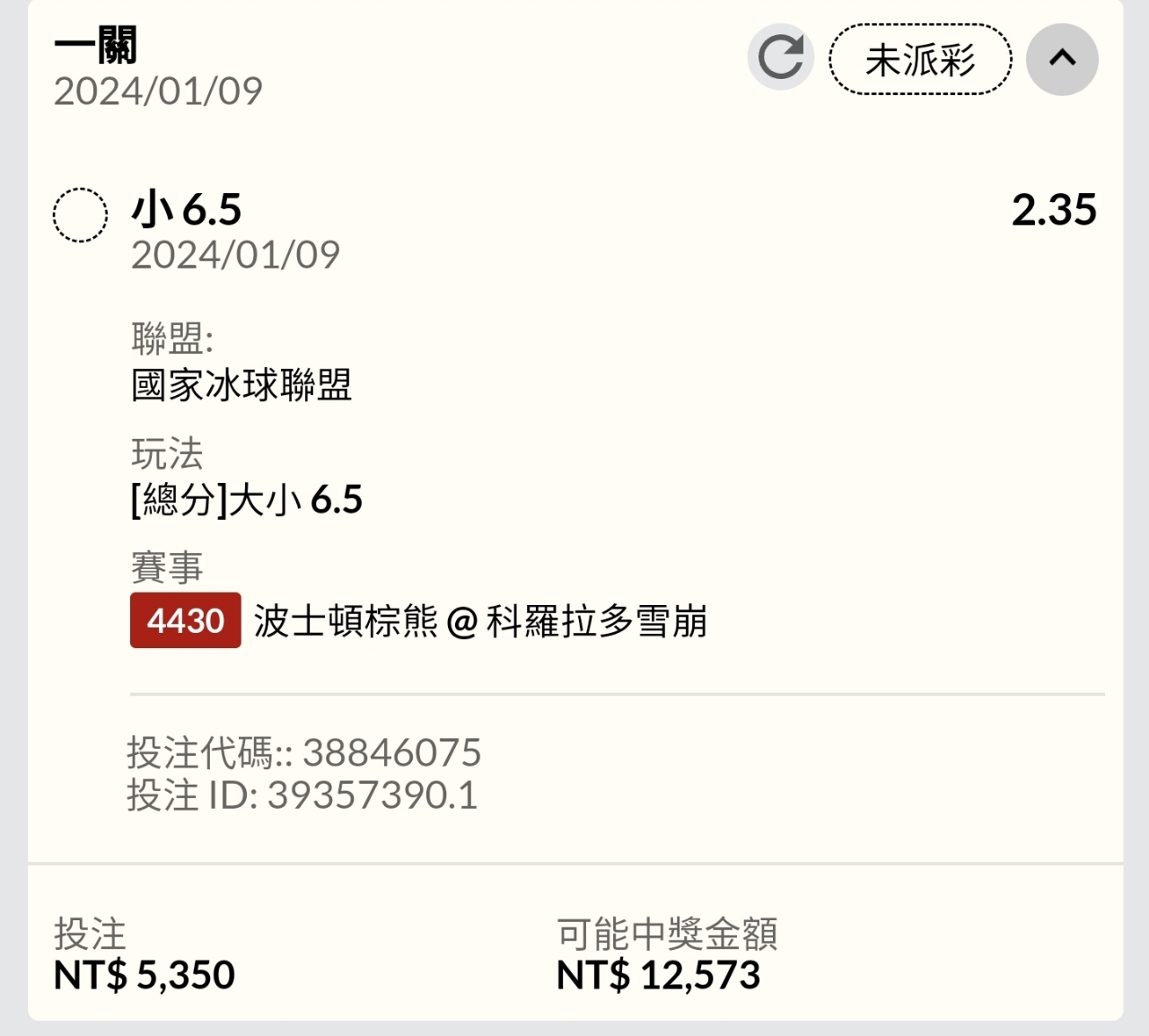Click the 投注代碼 38846075 line
The image size is (1149, 1036).
coord(304,752)
